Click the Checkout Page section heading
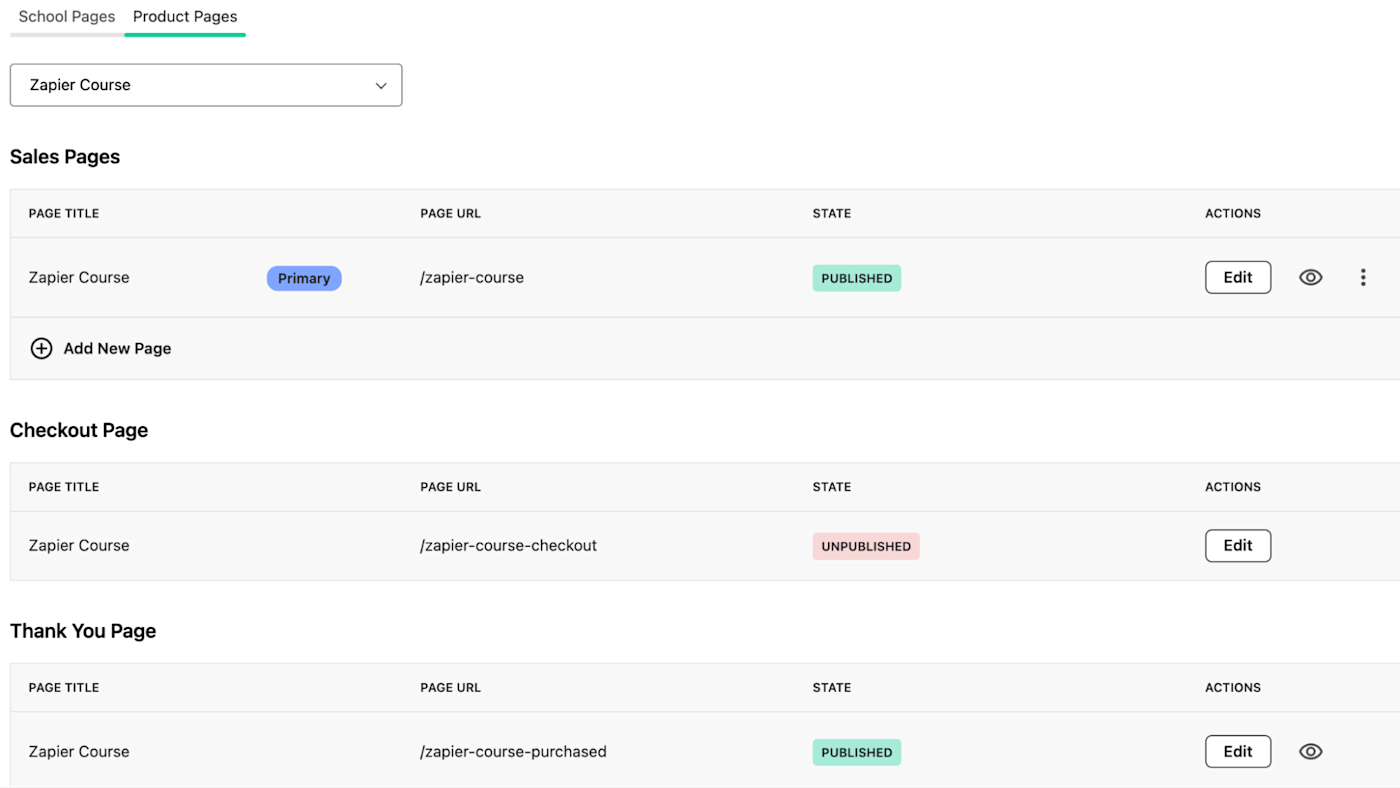 [x=79, y=431]
